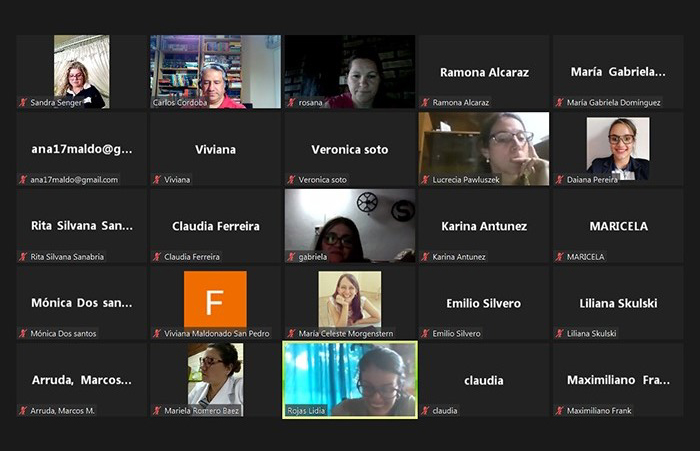Click orange F avatar of Viviana Maldonado
The image size is (700, 451).
[x=215, y=299]
